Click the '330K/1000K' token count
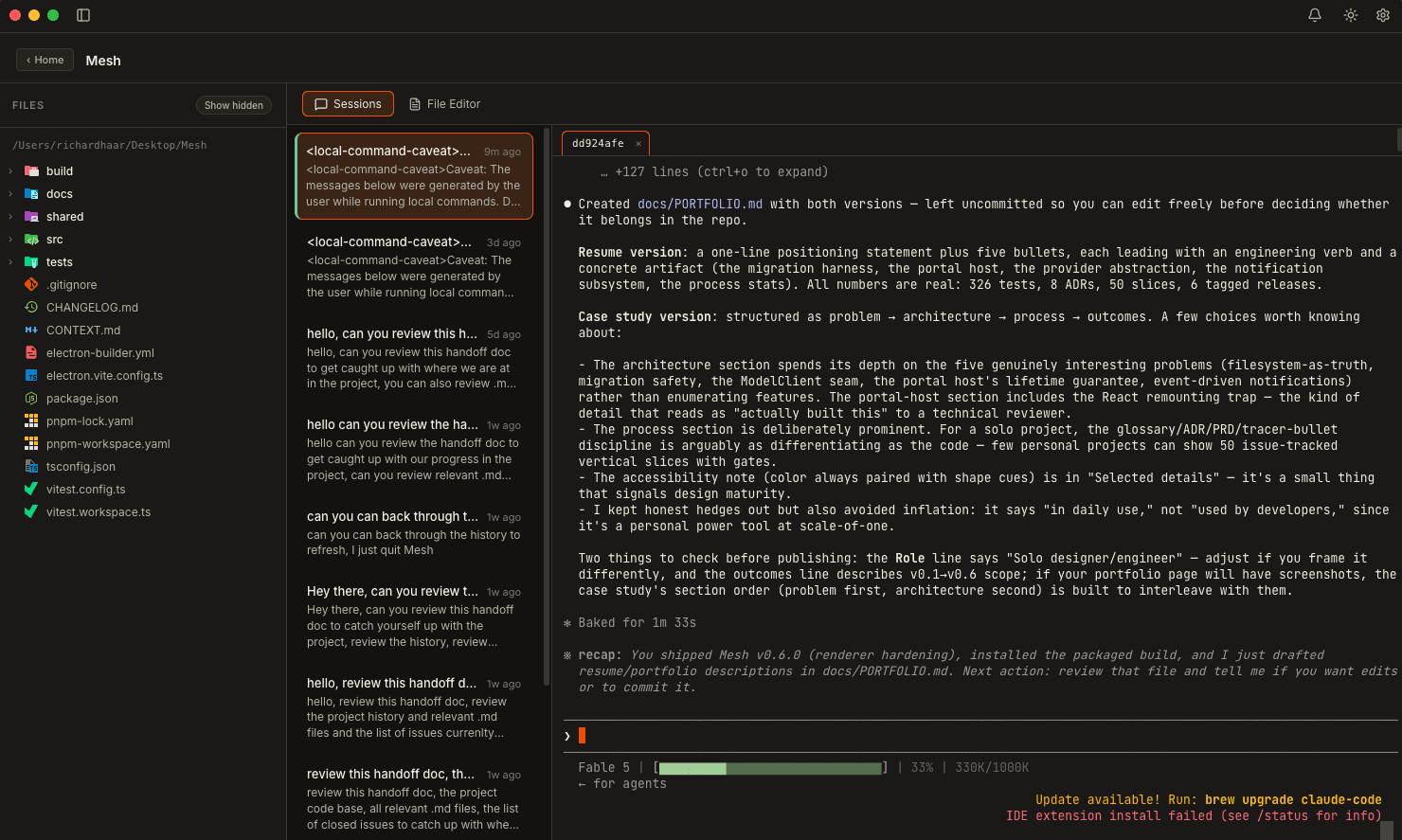The image size is (1402, 840). tap(992, 768)
